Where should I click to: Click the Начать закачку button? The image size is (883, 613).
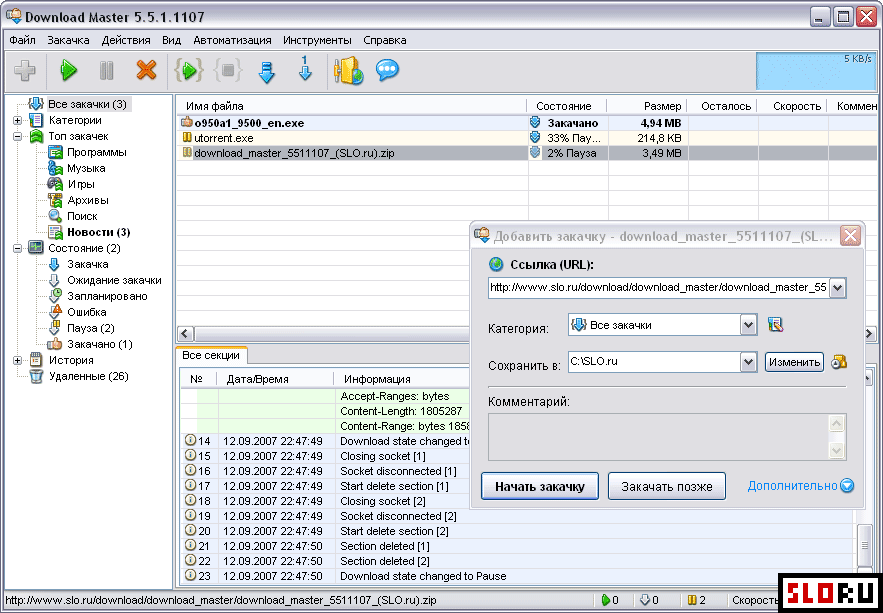[540, 486]
